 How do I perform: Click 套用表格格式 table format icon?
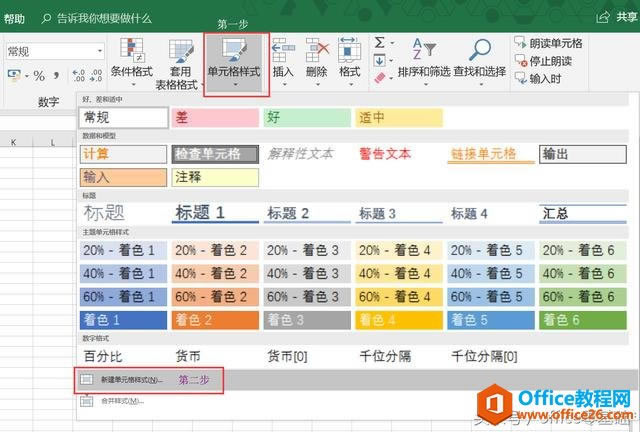180,51
